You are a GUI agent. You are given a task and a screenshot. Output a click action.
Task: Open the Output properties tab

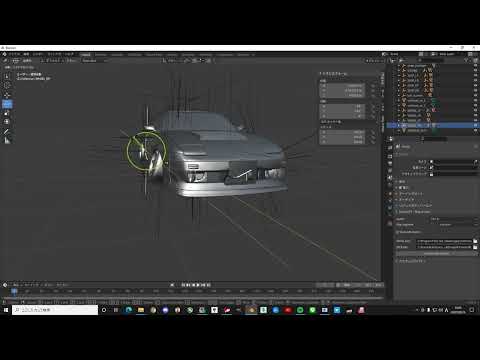coord(390,156)
